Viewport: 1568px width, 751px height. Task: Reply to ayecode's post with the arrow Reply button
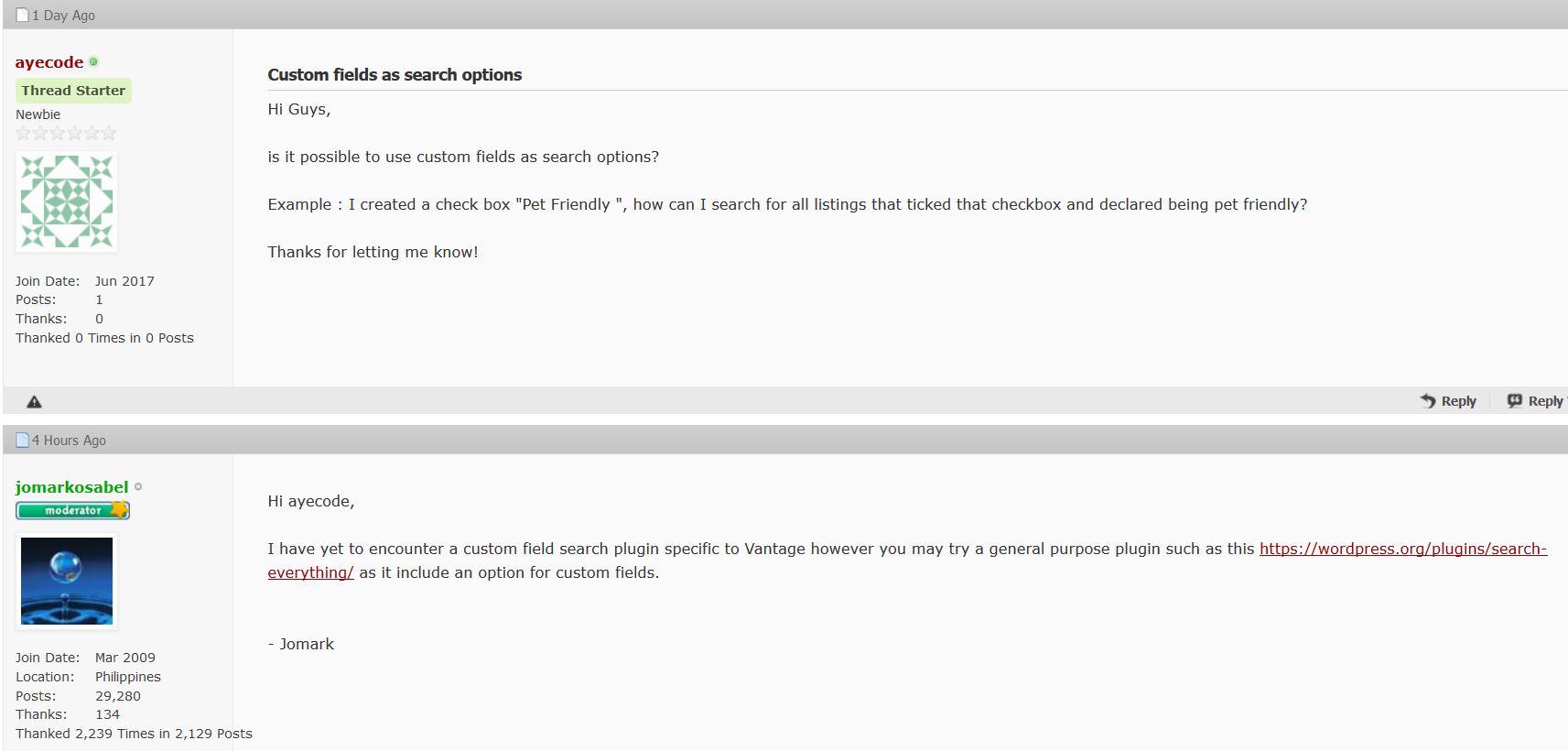pyautogui.click(x=1448, y=401)
